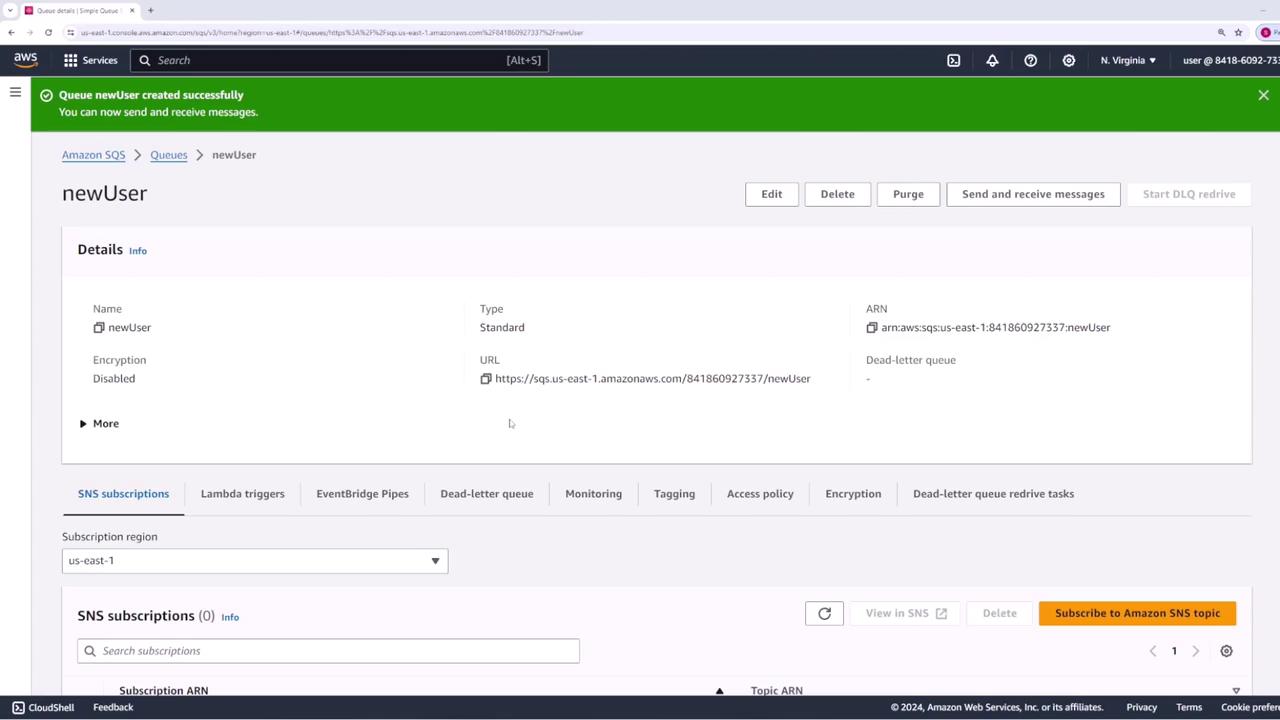Dismiss the queue created success banner

coord(1264,95)
